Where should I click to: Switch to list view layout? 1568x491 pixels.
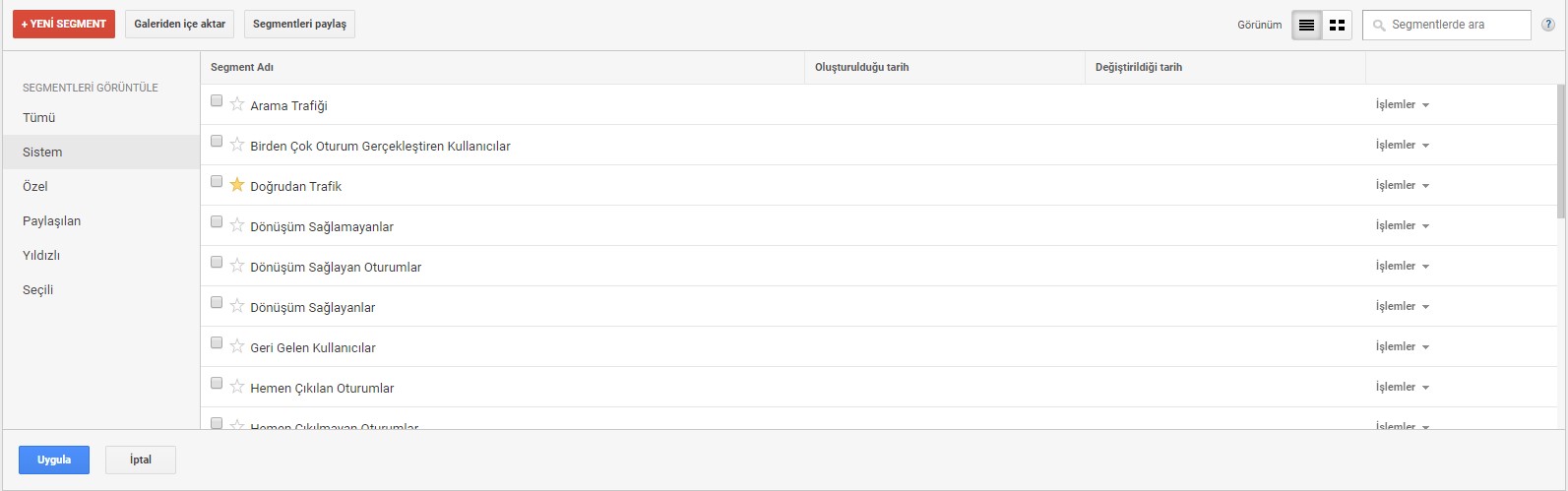tap(1306, 25)
